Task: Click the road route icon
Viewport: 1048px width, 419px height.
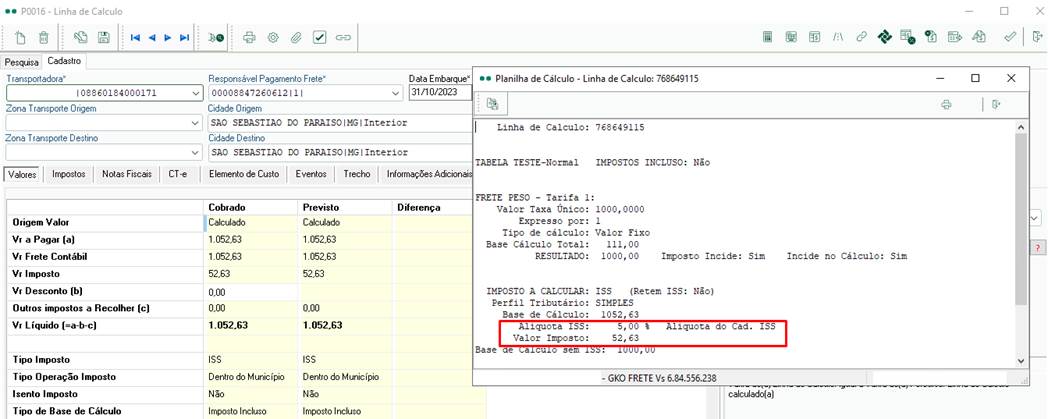Action: [x=837, y=37]
